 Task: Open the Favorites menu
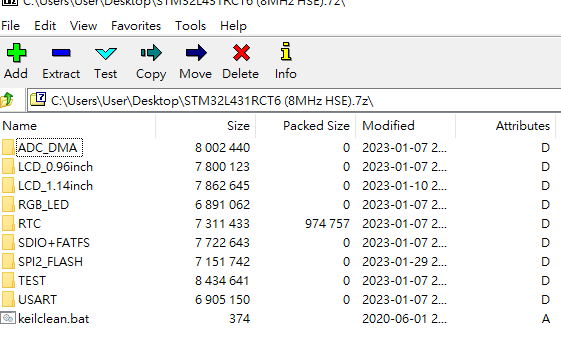[136, 26]
